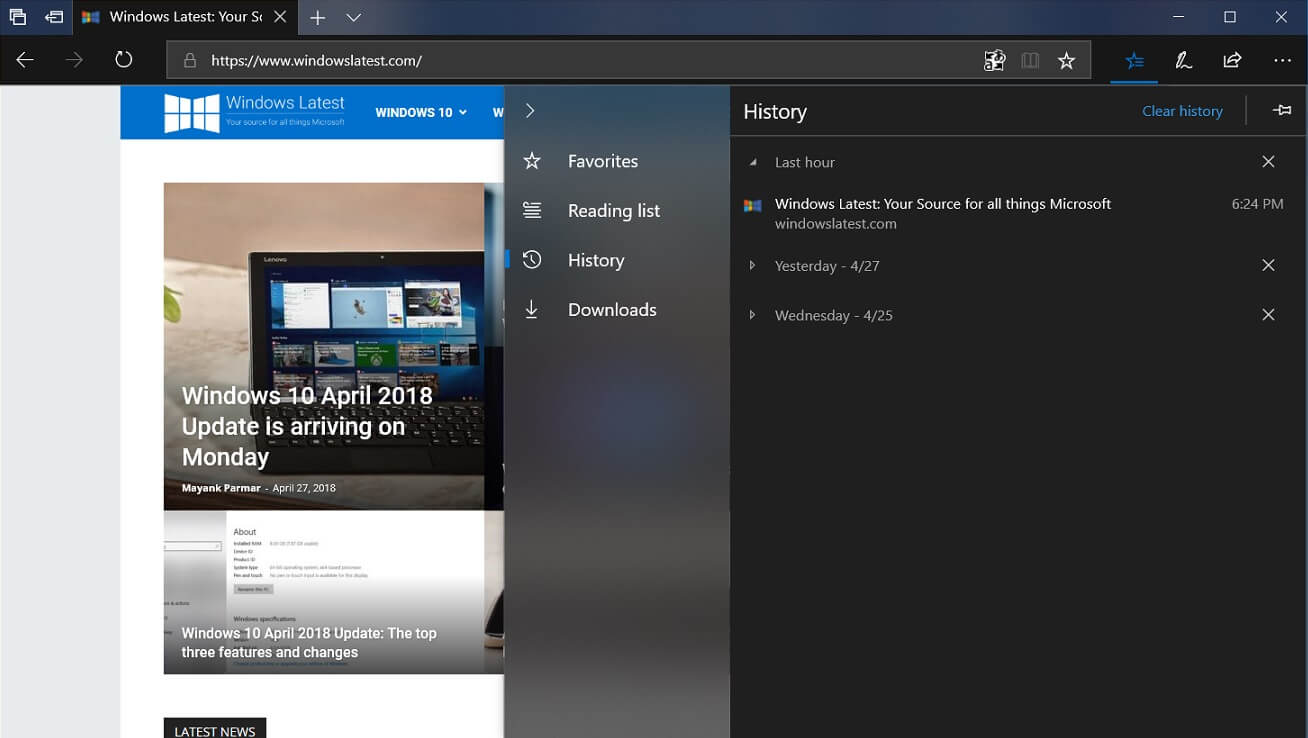Select the Windows Latest browser tab
This screenshot has width=1308, height=738.
(185, 17)
